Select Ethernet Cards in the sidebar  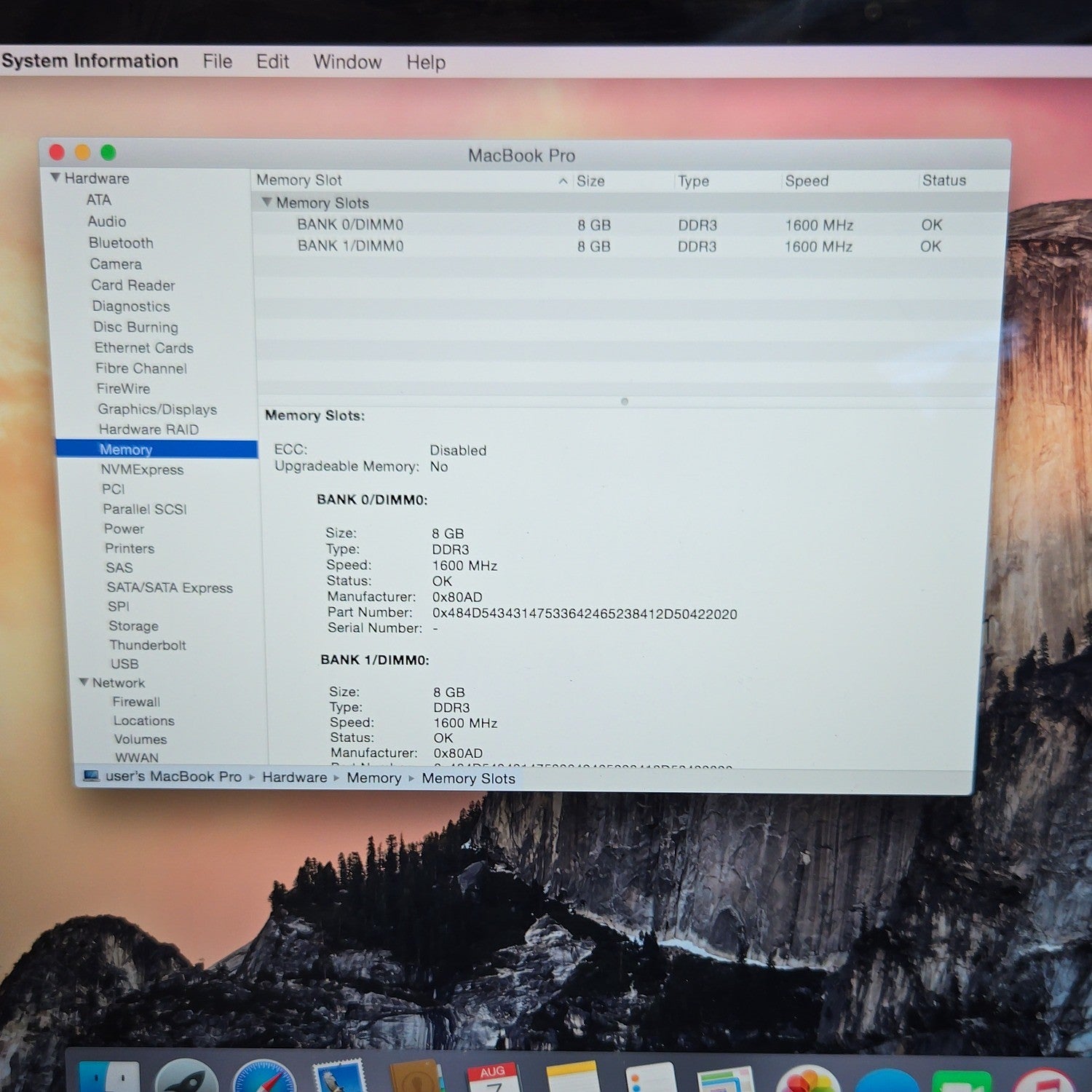(144, 348)
